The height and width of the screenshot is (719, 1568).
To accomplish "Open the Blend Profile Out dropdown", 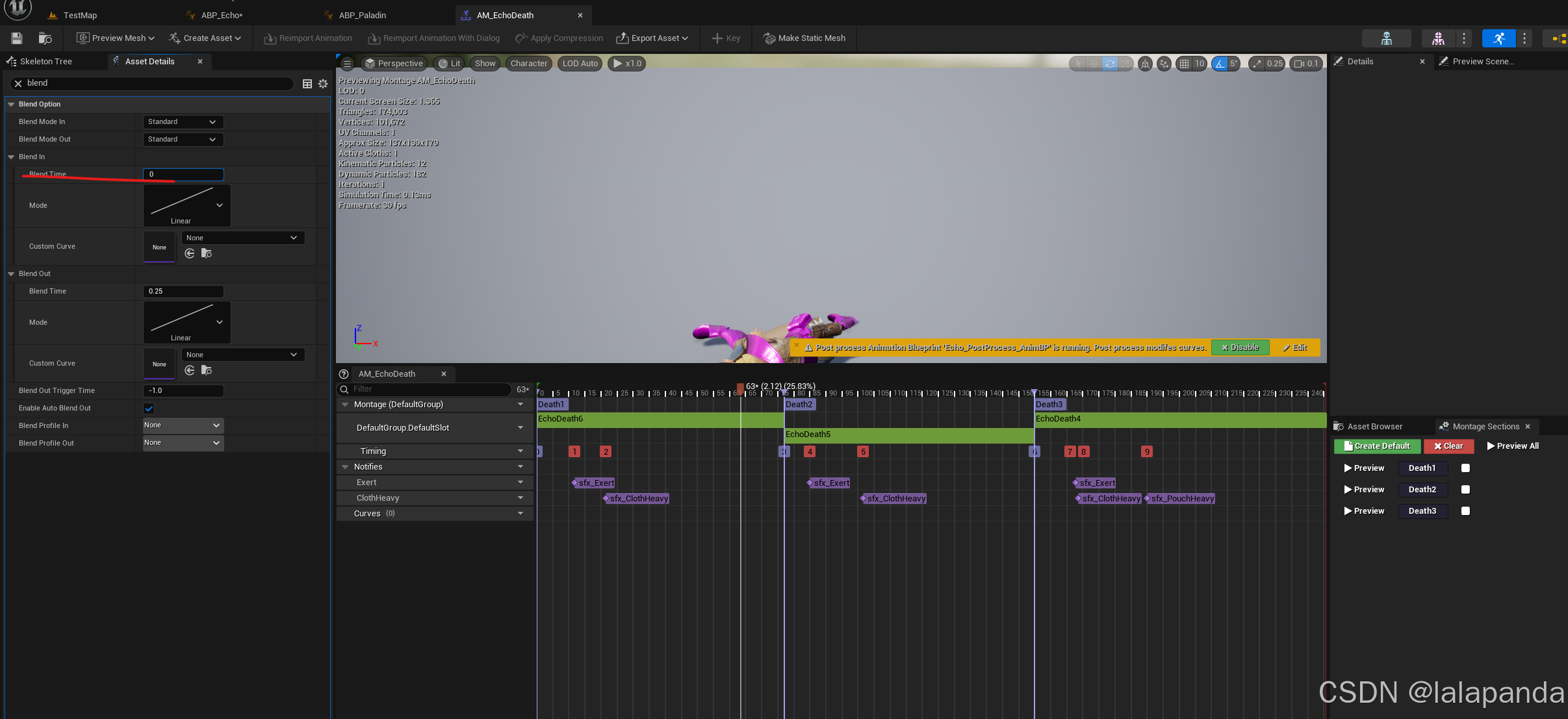I will (x=183, y=443).
